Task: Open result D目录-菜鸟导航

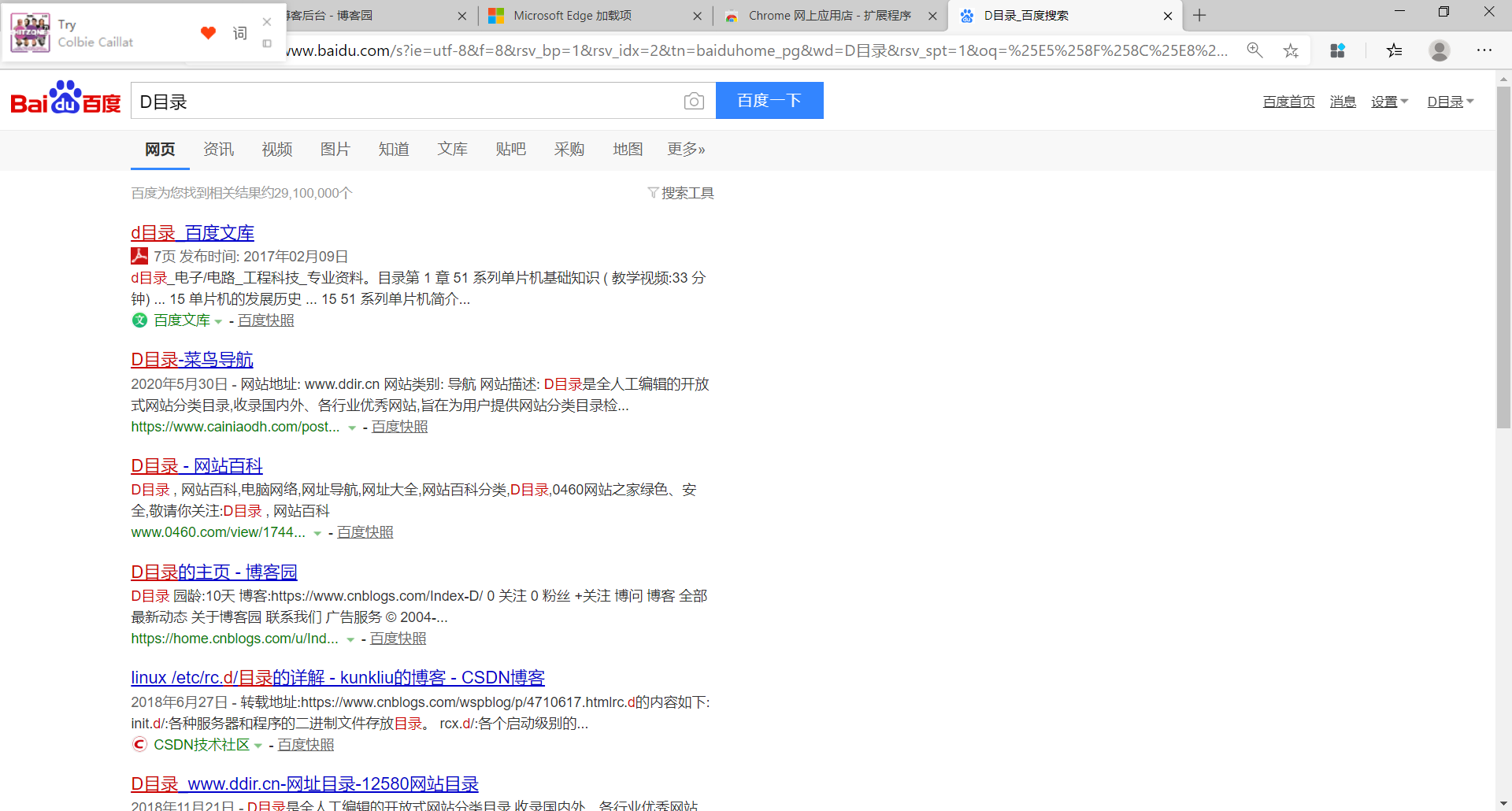Action: (192, 360)
